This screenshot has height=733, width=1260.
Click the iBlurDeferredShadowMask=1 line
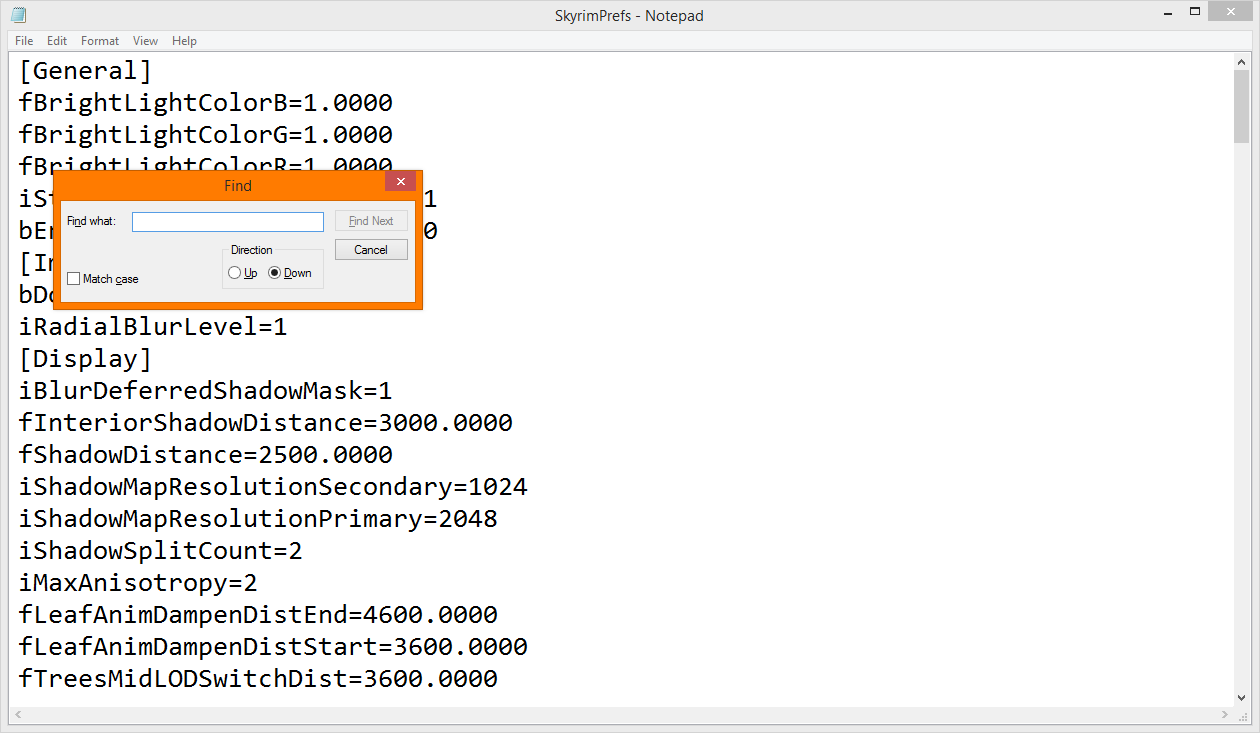205,391
